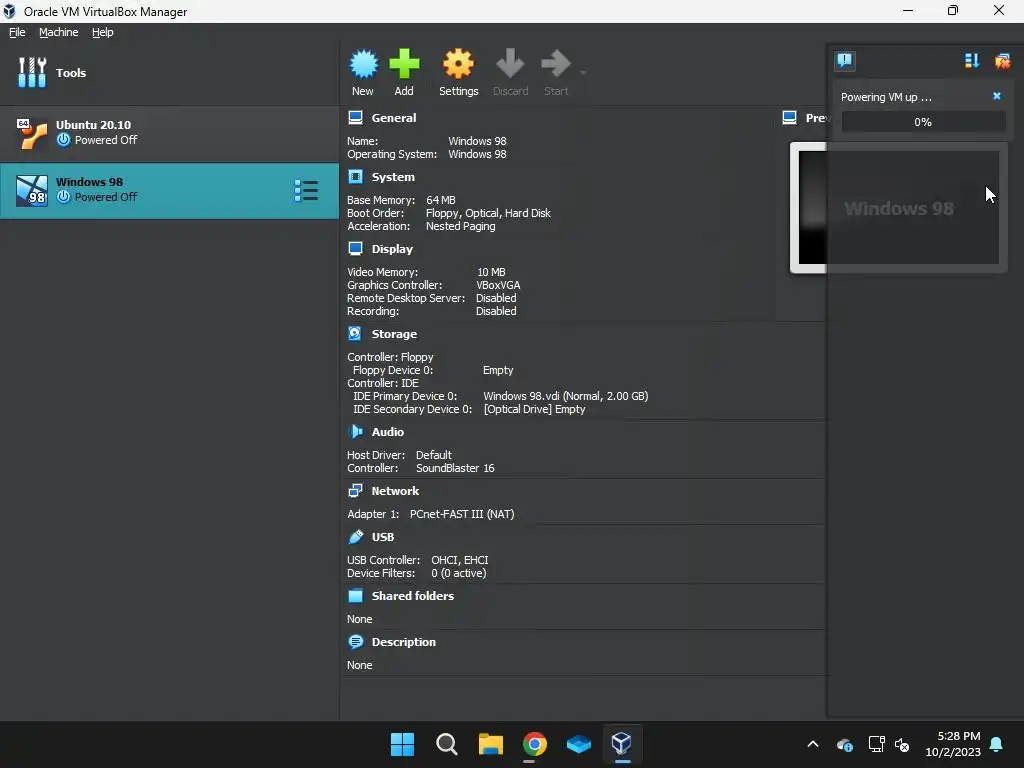
Task: Open machine Settings gear icon
Action: coord(458,64)
